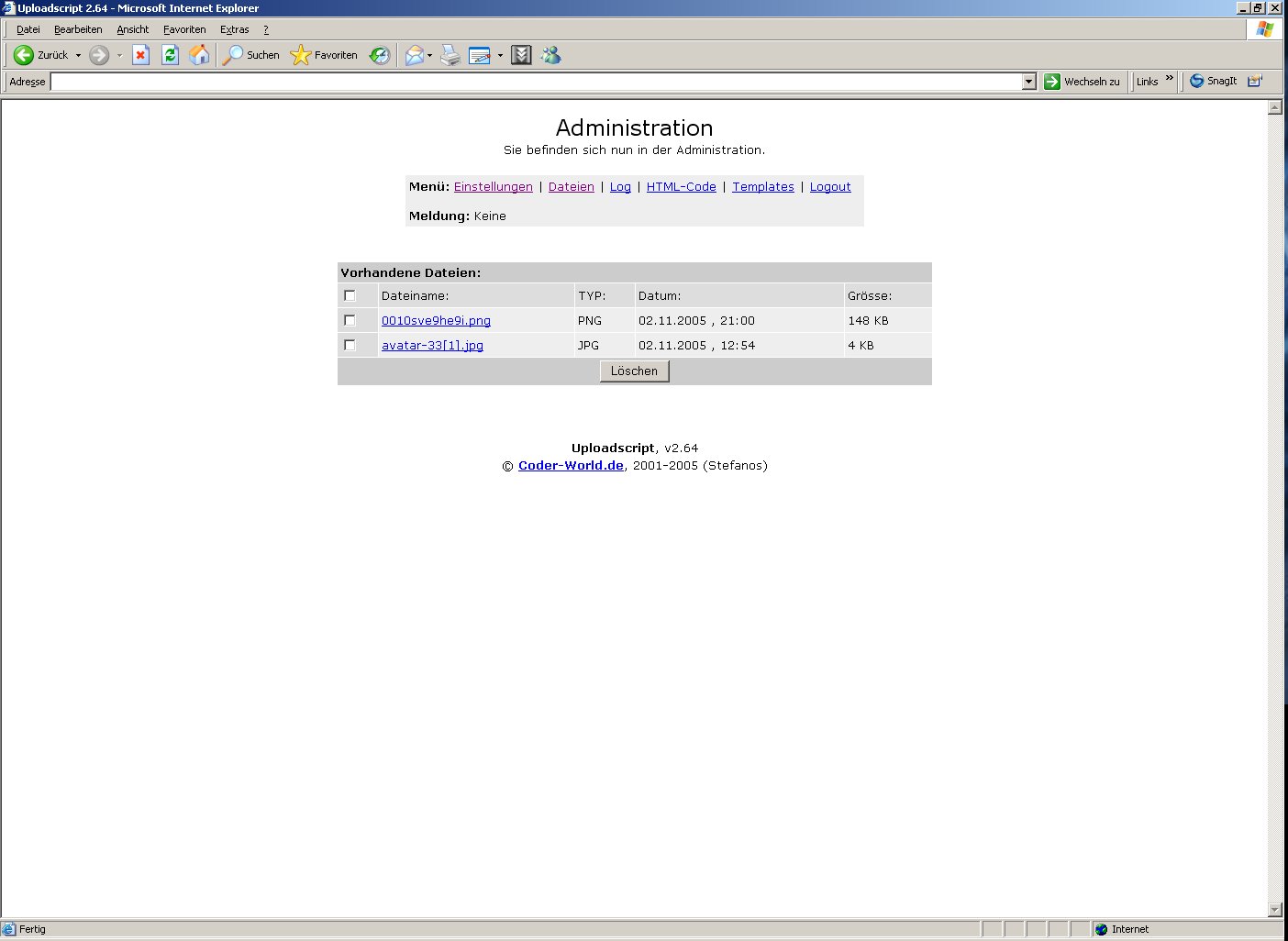The image size is (1288, 941).
Task: Open the Favoriten menu in menu bar
Action: click(x=184, y=29)
